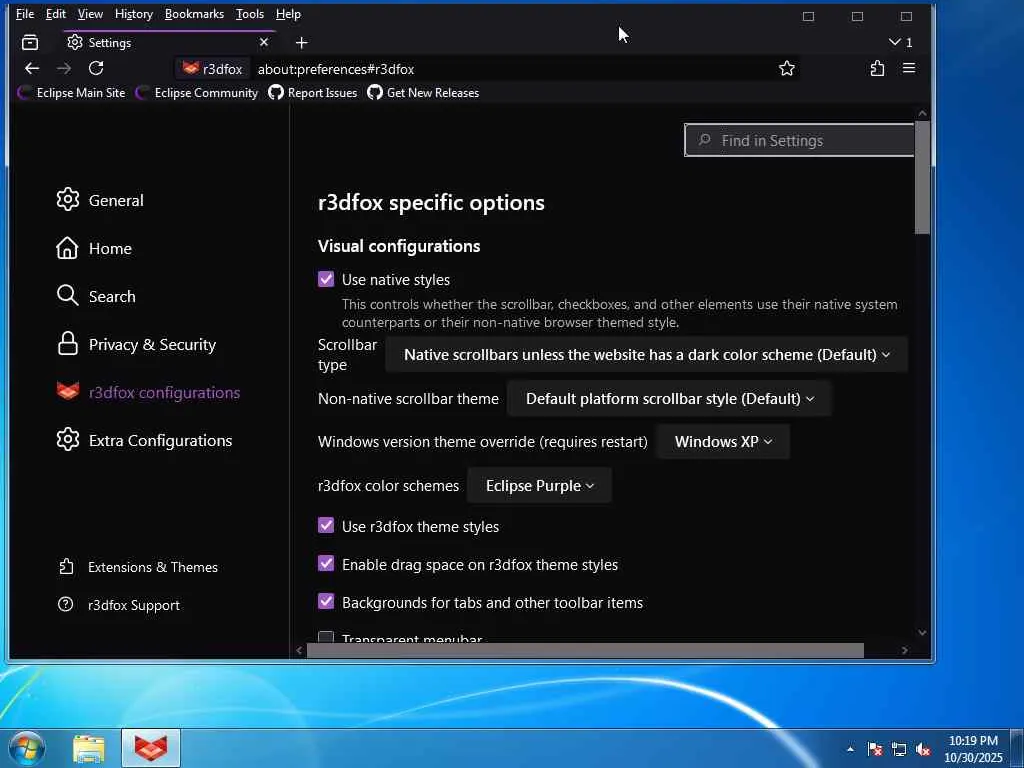
Task: Open r3dfox Support link
Action: 119,605
